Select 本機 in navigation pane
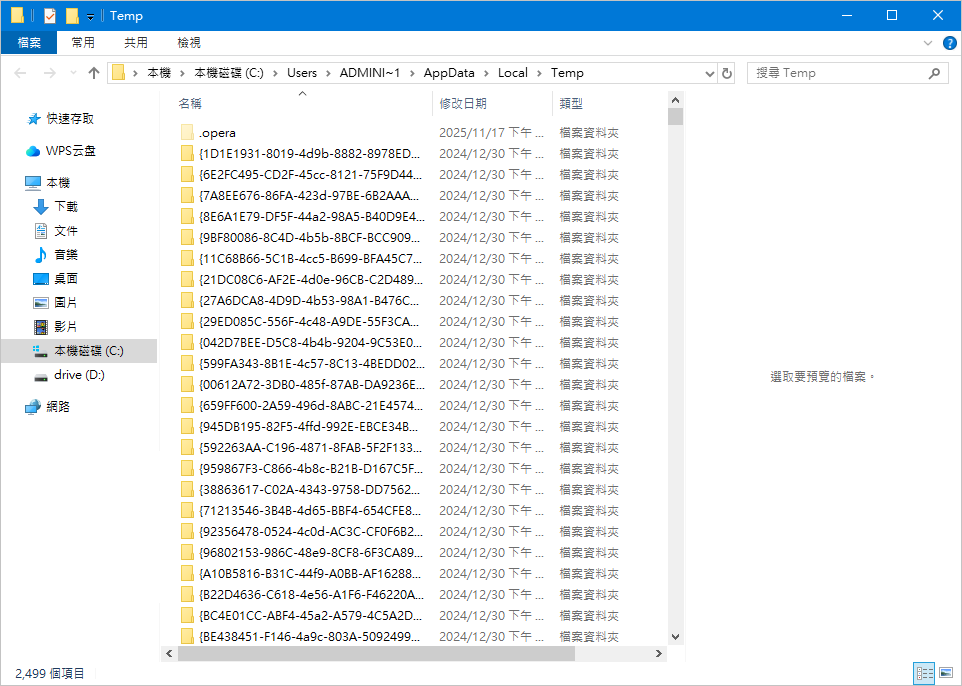 47,182
